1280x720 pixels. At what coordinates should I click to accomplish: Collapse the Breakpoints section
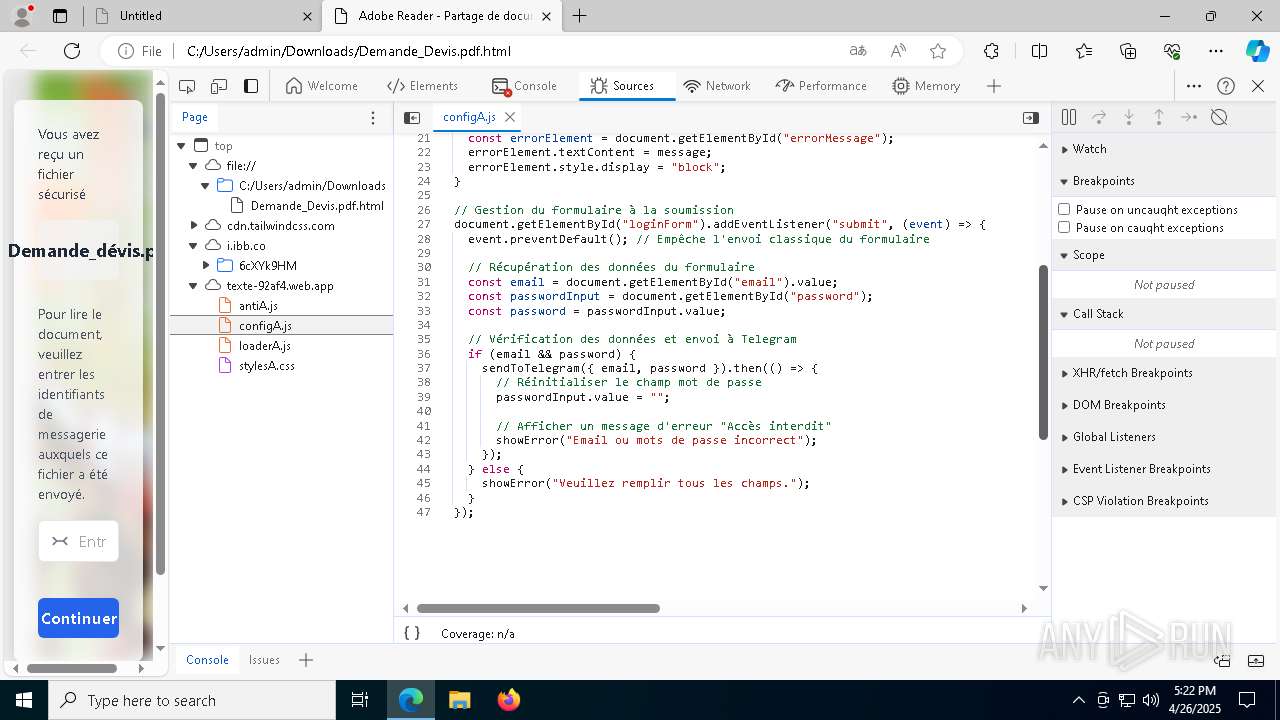coord(1165,181)
